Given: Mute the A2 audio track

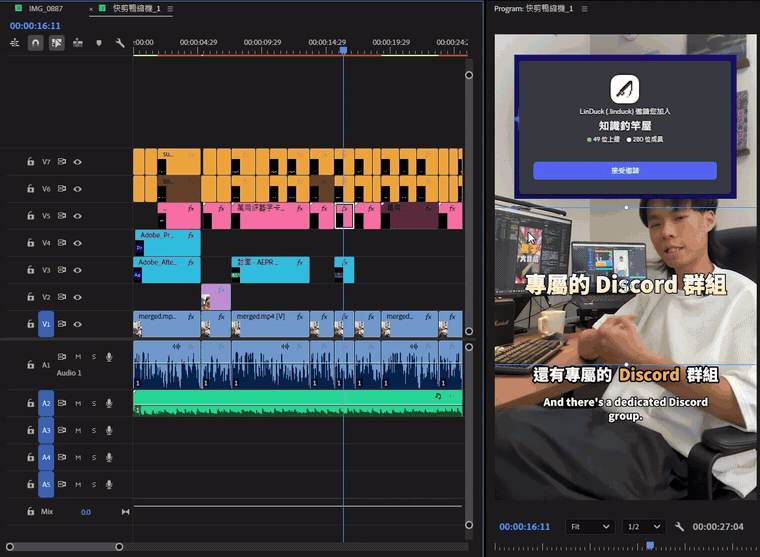Looking at the screenshot, I should 78,403.
